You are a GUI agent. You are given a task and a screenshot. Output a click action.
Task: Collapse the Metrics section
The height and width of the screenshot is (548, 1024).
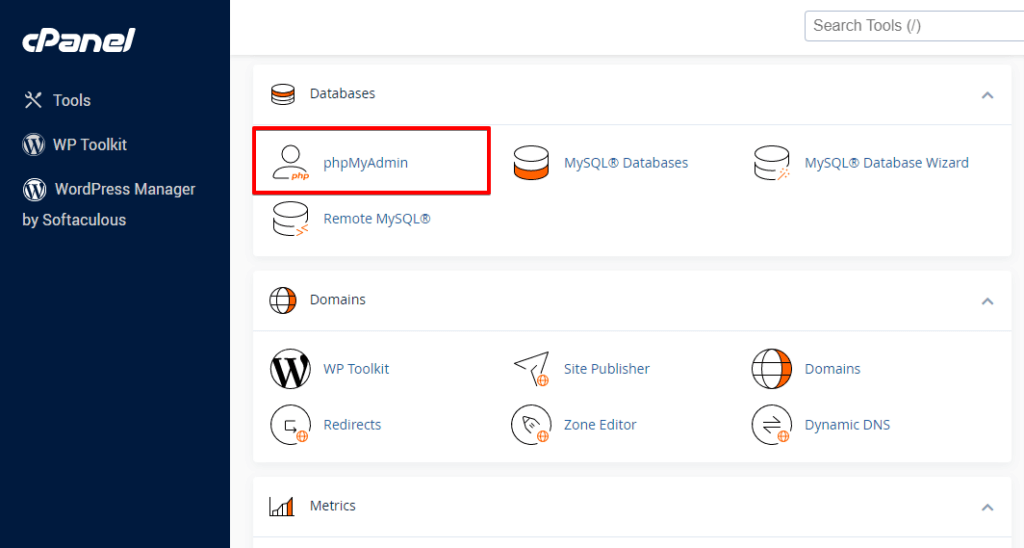tap(987, 508)
